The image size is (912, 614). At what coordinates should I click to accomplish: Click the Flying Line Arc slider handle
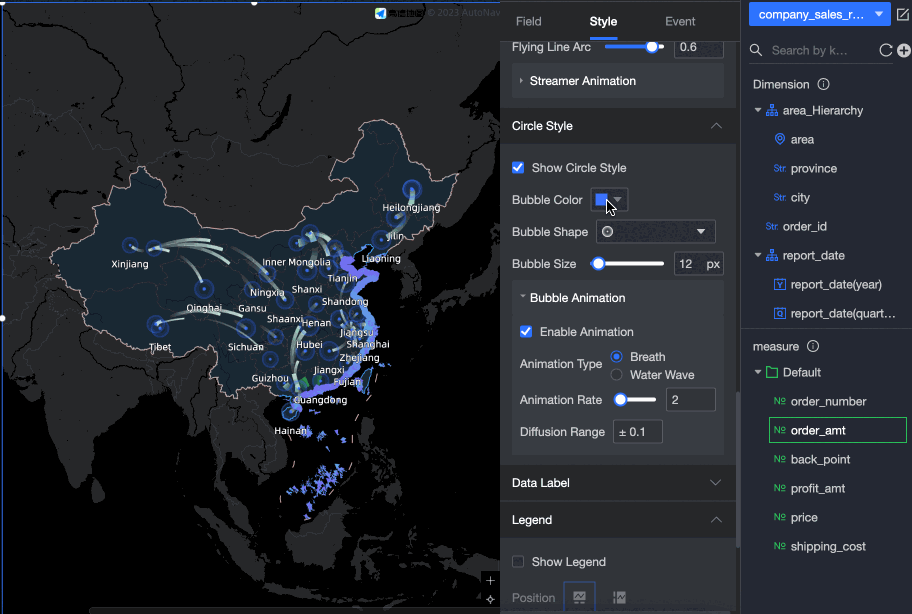pyautogui.click(x=652, y=47)
